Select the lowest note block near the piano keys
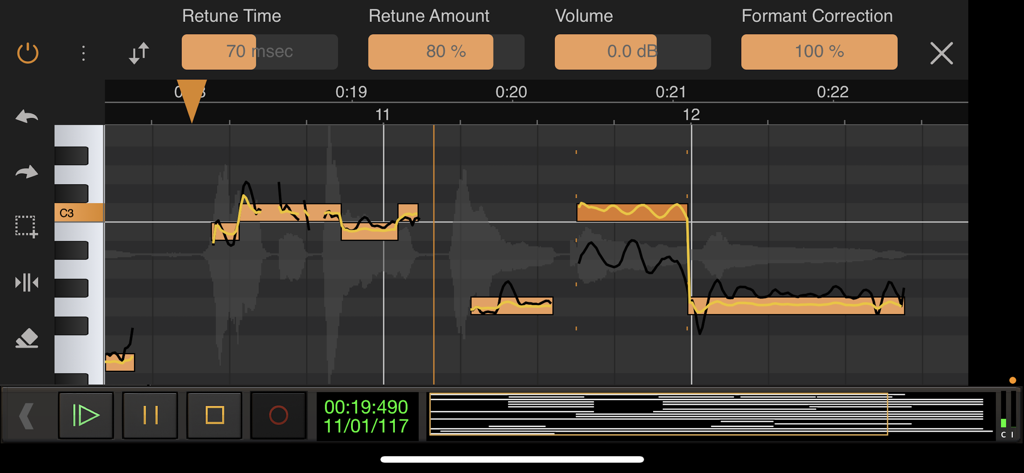This screenshot has width=1024, height=473. point(120,362)
